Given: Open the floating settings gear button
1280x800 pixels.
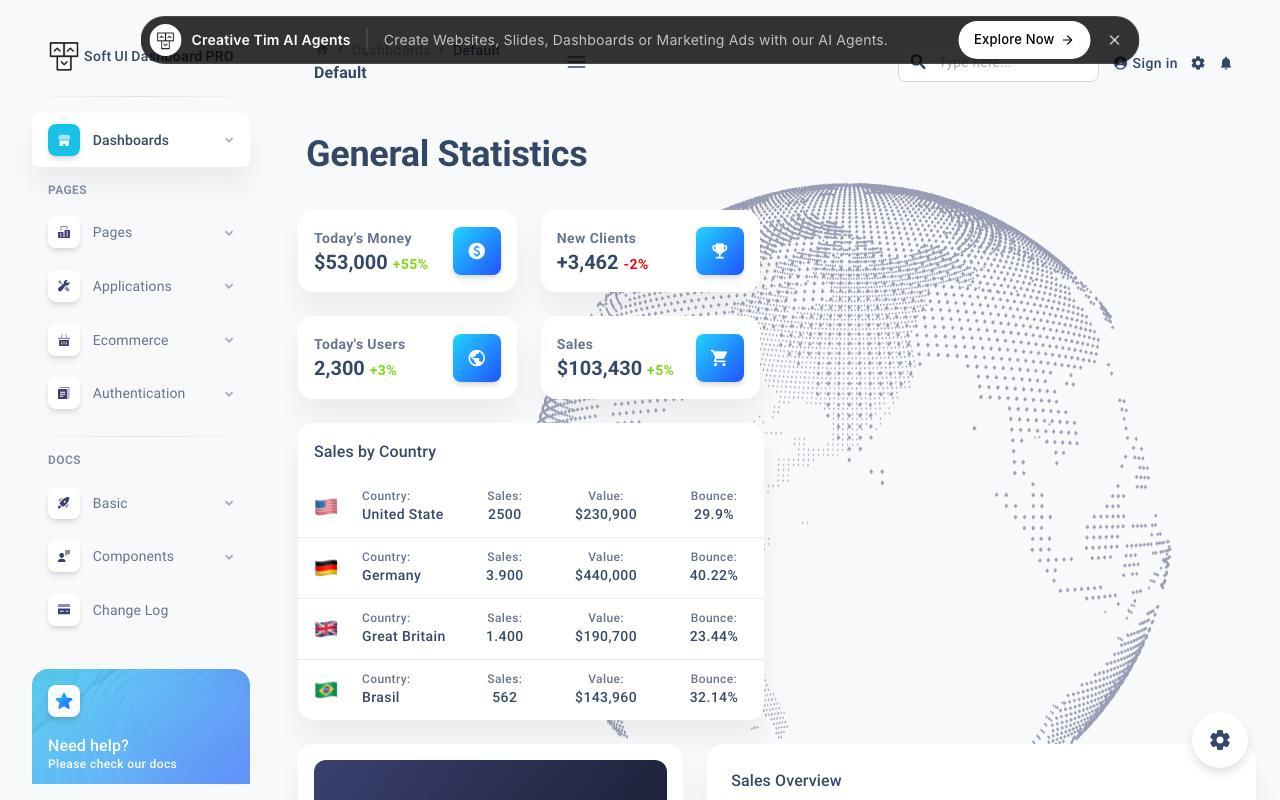Looking at the screenshot, I should [x=1220, y=740].
